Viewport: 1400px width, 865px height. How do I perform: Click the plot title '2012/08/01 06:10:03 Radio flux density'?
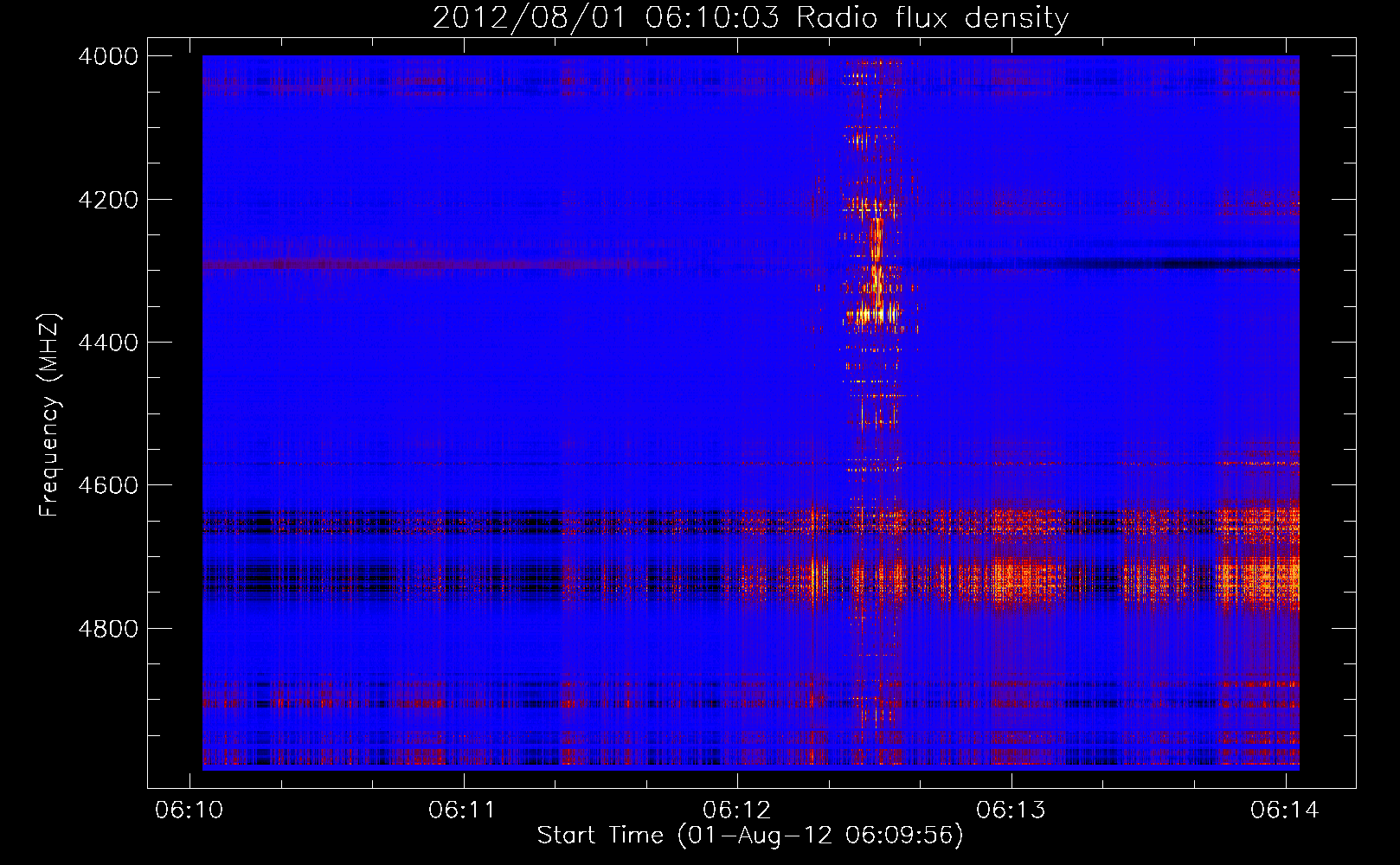click(750, 17)
